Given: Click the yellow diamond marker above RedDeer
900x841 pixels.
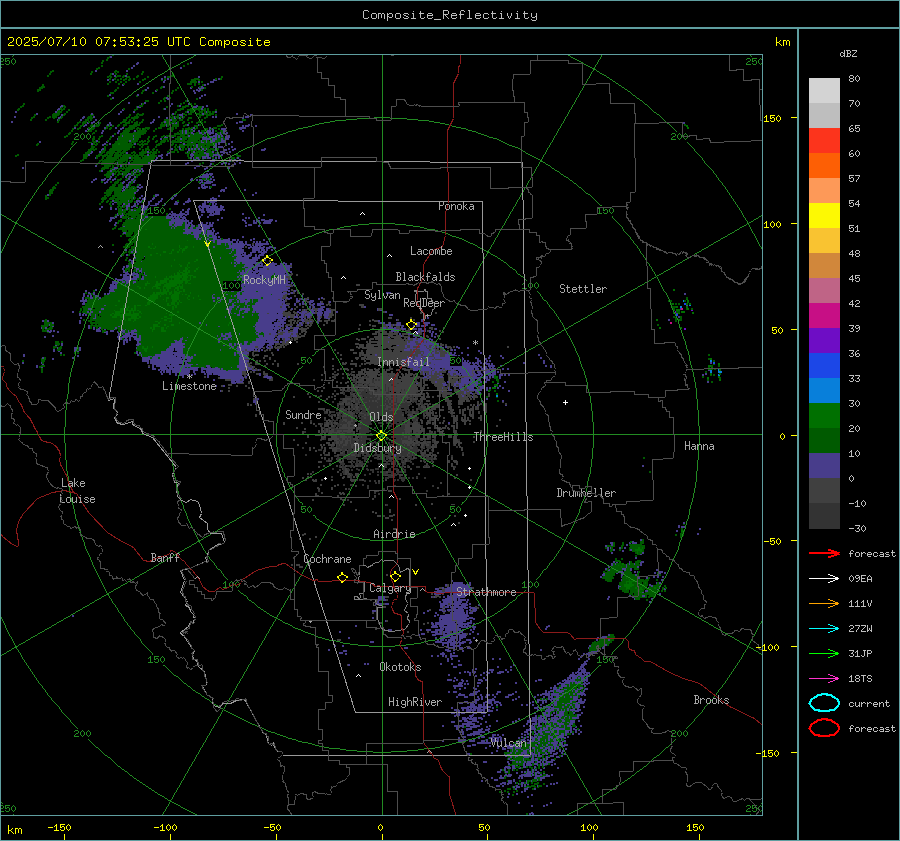Looking at the screenshot, I should pyautogui.click(x=411, y=325).
